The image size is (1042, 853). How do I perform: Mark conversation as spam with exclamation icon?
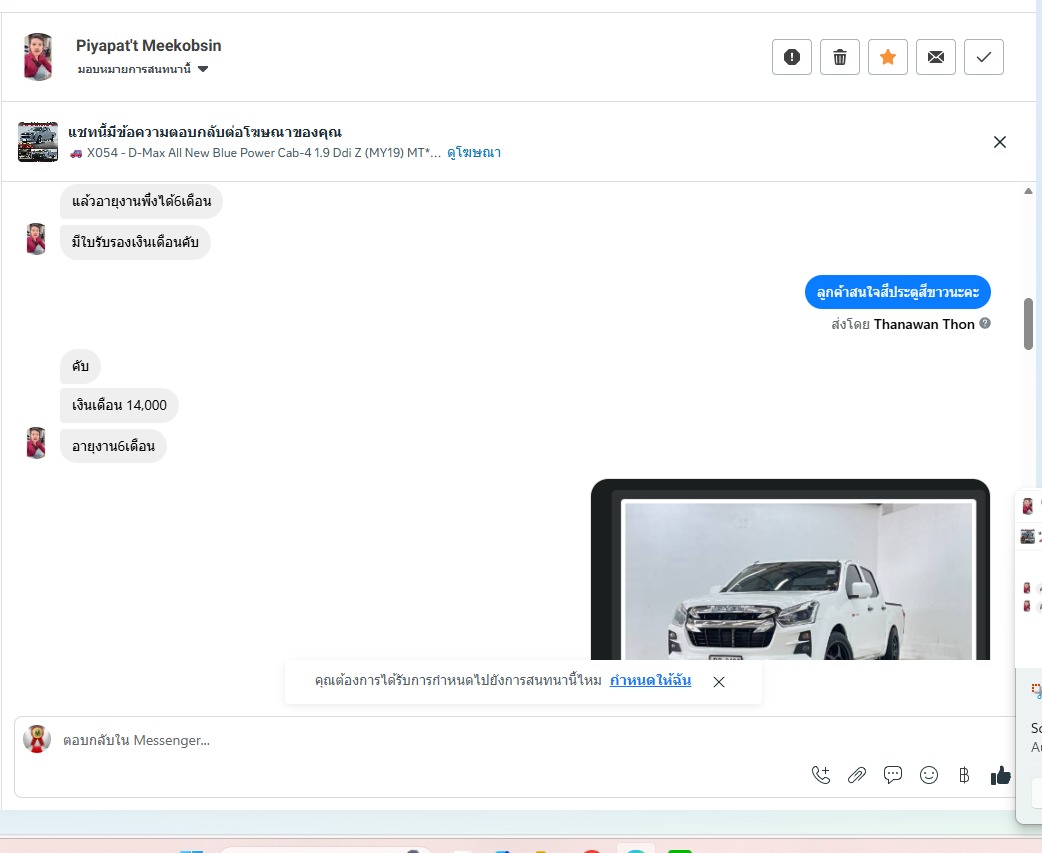coord(791,57)
